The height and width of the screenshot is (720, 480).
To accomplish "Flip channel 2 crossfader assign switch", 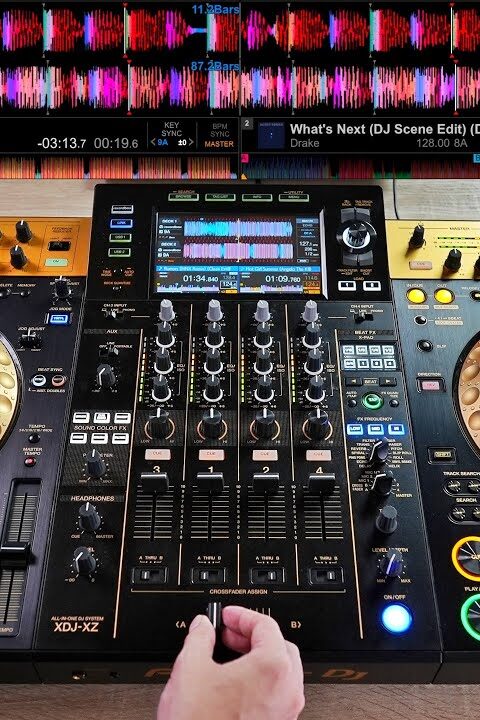I will pos(266,575).
